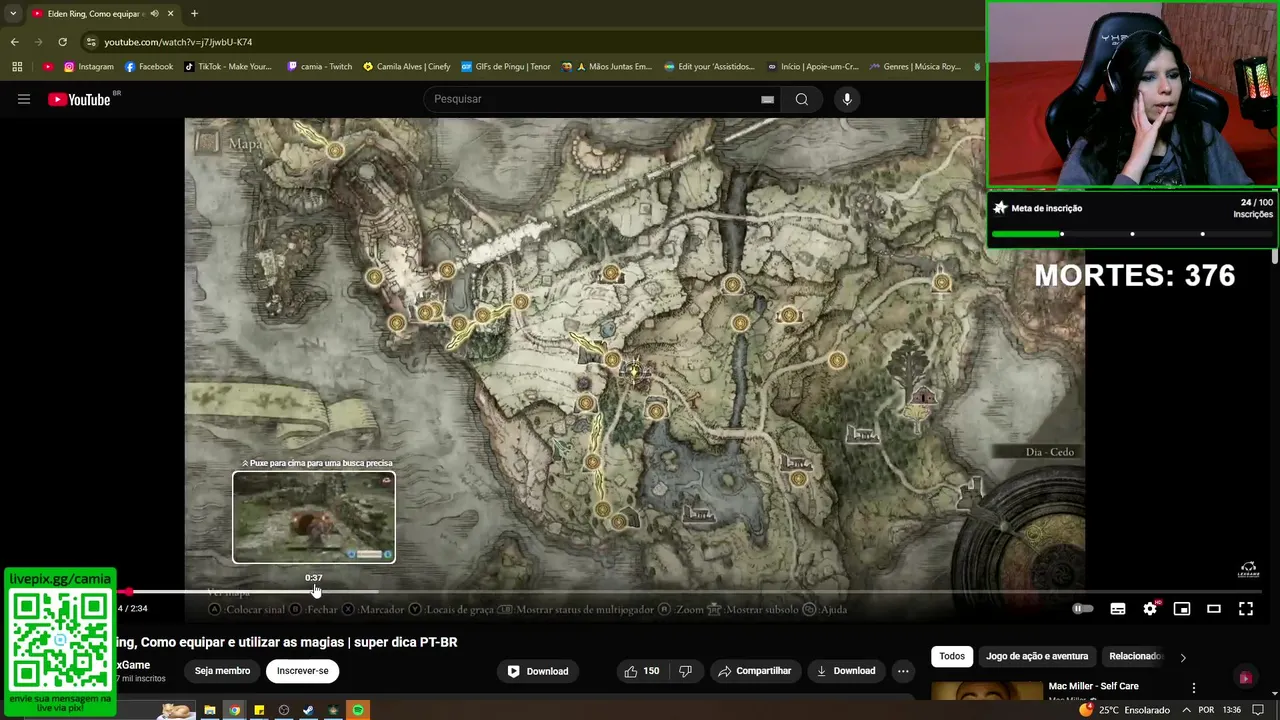This screenshot has height=720, width=1280.
Task: Go back in browser history
Action: [14, 42]
